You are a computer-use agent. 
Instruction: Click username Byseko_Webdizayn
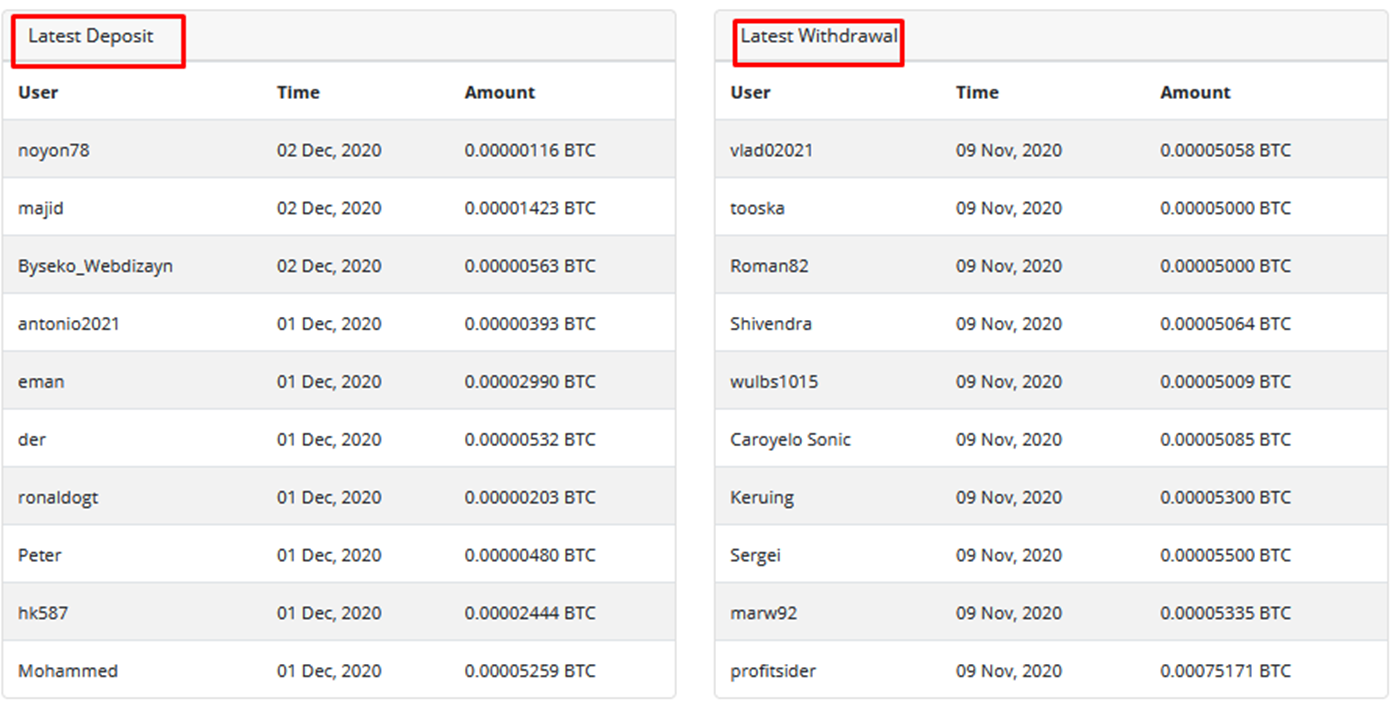[95, 267]
